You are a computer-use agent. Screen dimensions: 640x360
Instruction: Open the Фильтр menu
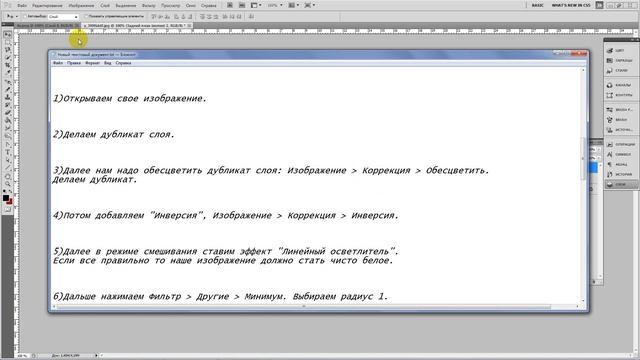(149, 6)
